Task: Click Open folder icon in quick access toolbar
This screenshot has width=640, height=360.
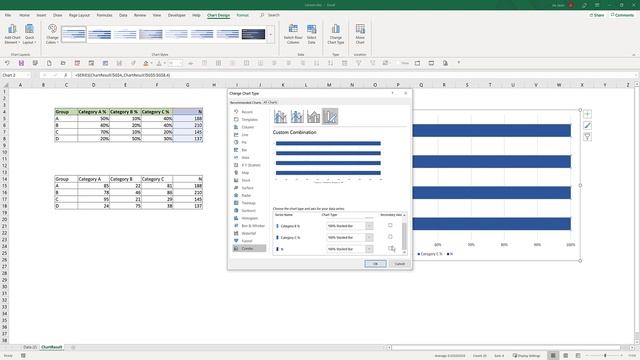Action: pyautogui.click(x=63, y=63)
